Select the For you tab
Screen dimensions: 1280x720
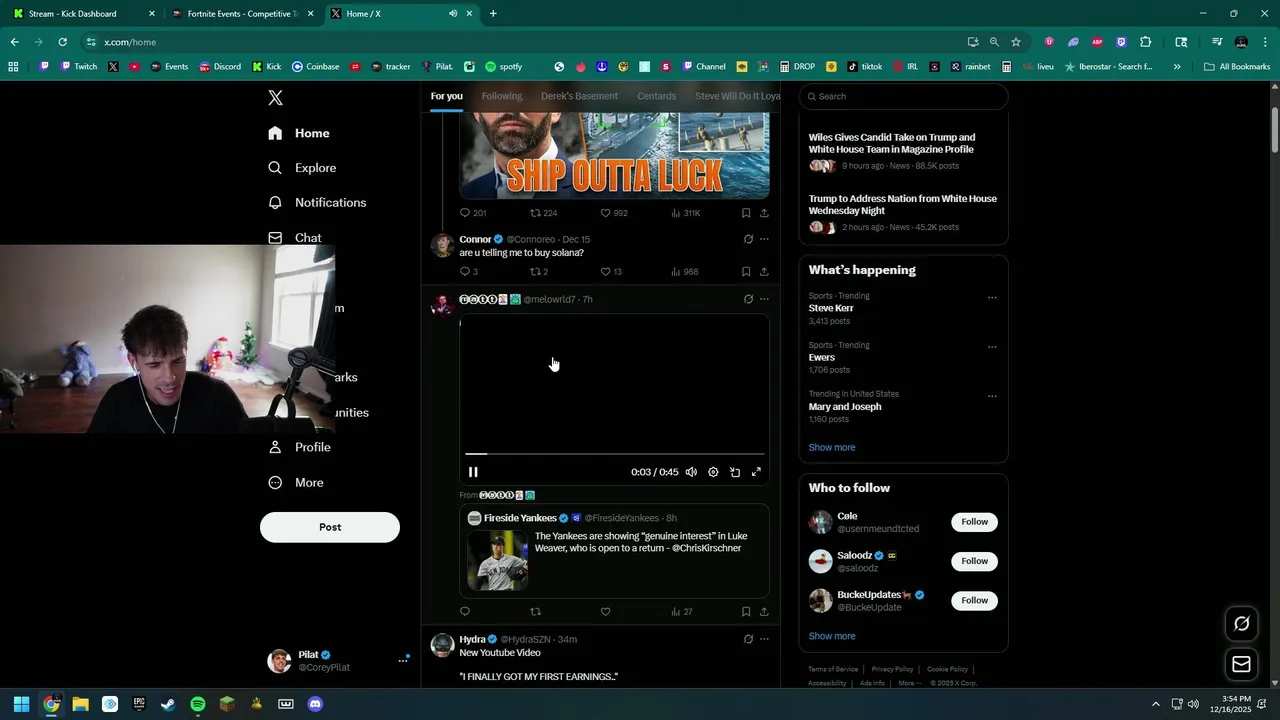tap(446, 96)
